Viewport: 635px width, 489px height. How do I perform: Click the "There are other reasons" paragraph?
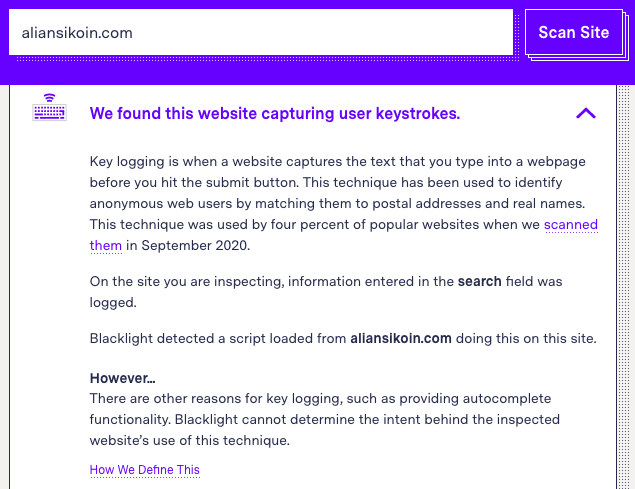[x=324, y=419]
